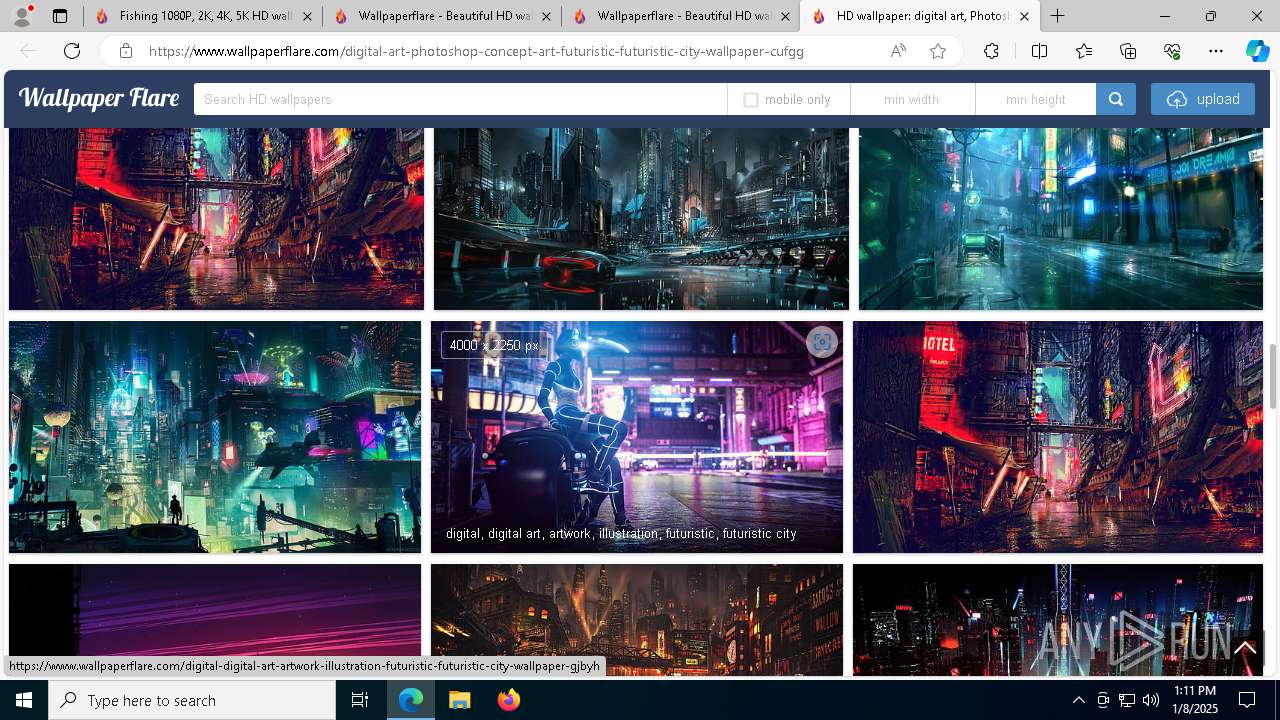Switch to second Wallpaperflare tab
The height and width of the screenshot is (720, 1280).
point(442,16)
